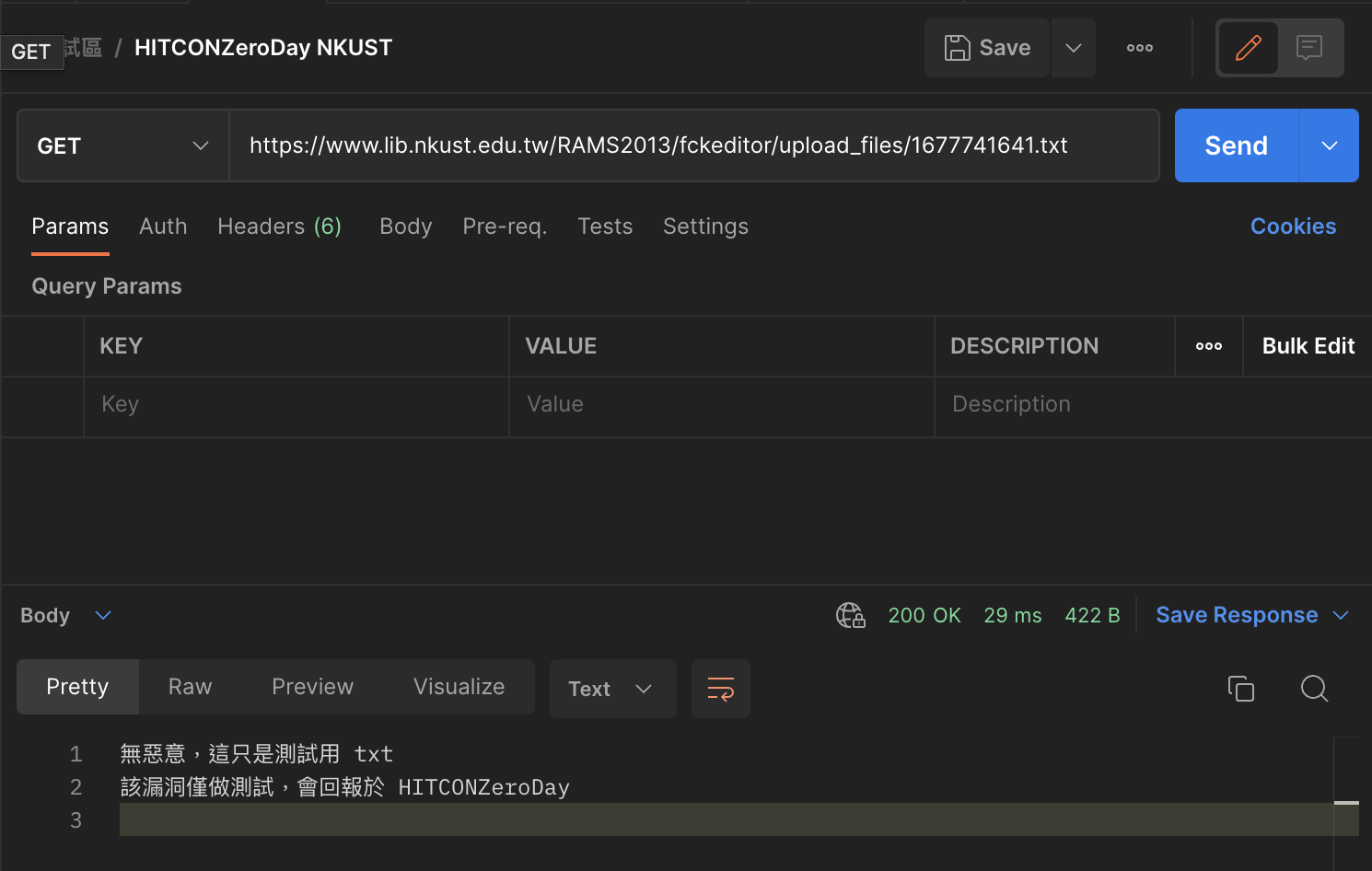This screenshot has width=1372, height=871.
Task: Click the GET tab label at top-left
Action: point(31,52)
